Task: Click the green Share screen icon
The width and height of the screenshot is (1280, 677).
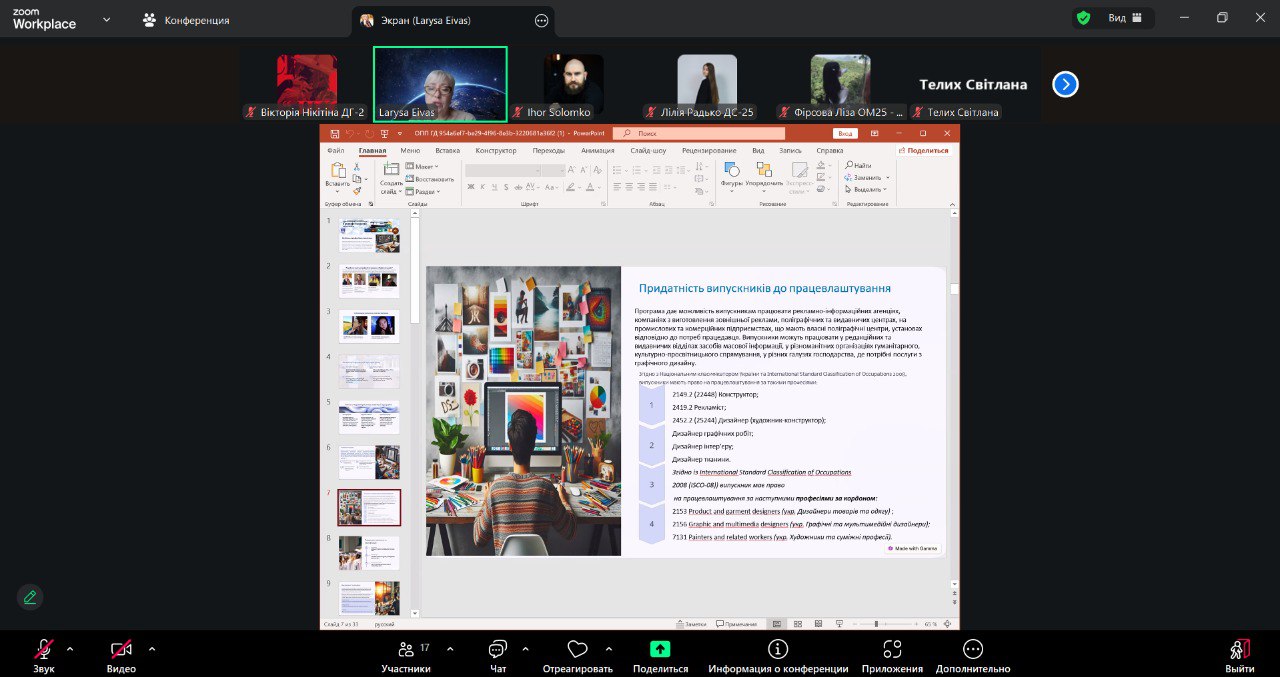Action: point(660,649)
